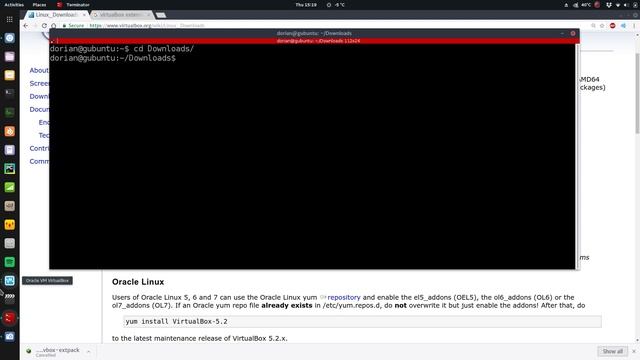This screenshot has height=360, width=640.
Task: Click Show all in the downloads bar
Action: tap(612, 351)
